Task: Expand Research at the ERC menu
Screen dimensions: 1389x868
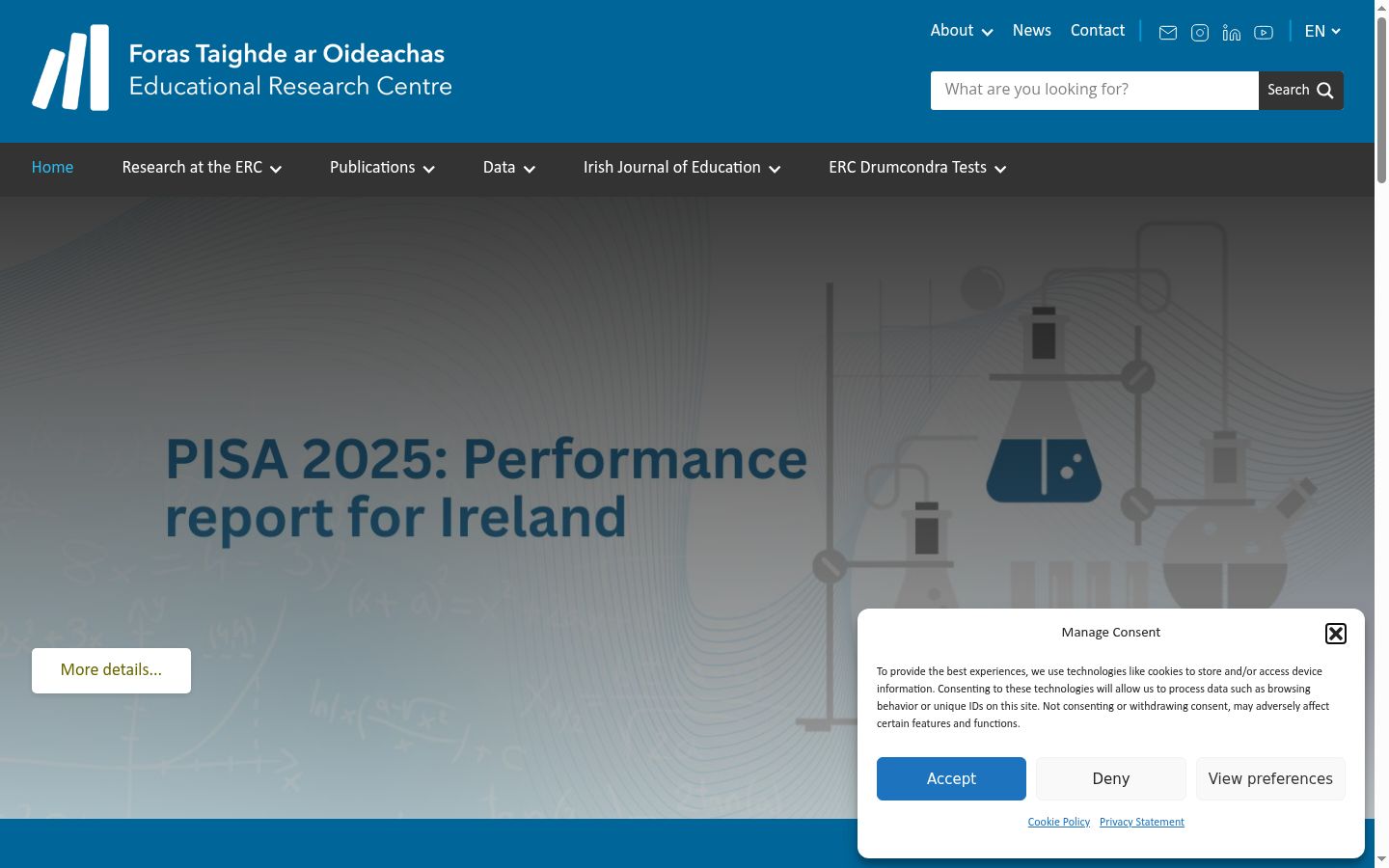Action: 202,168
